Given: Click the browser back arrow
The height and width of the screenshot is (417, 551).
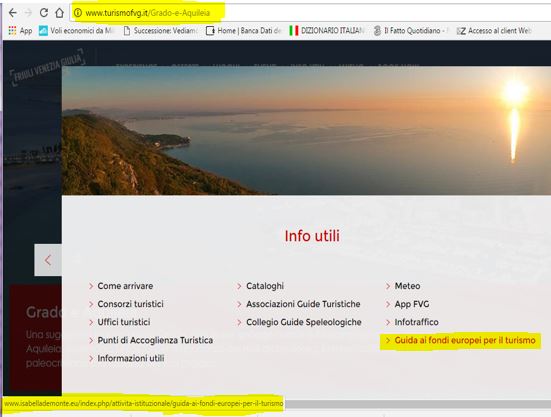Looking at the screenshot, I should 13,13.
